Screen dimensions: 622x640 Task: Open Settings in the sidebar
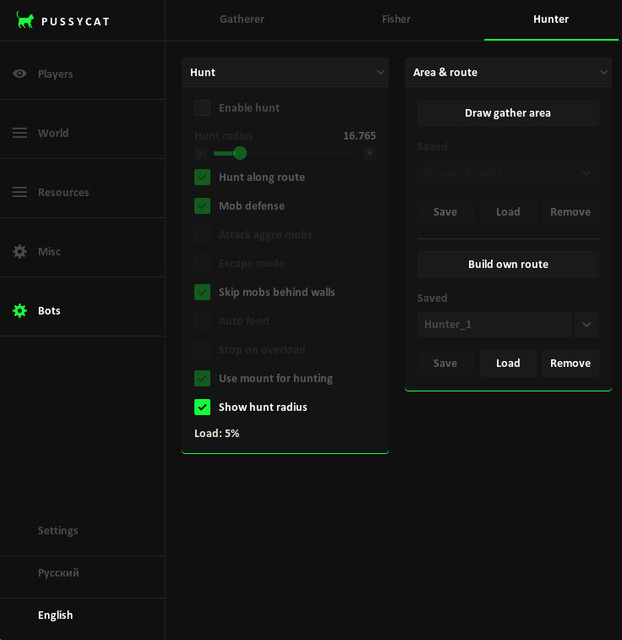coord(58,531)
